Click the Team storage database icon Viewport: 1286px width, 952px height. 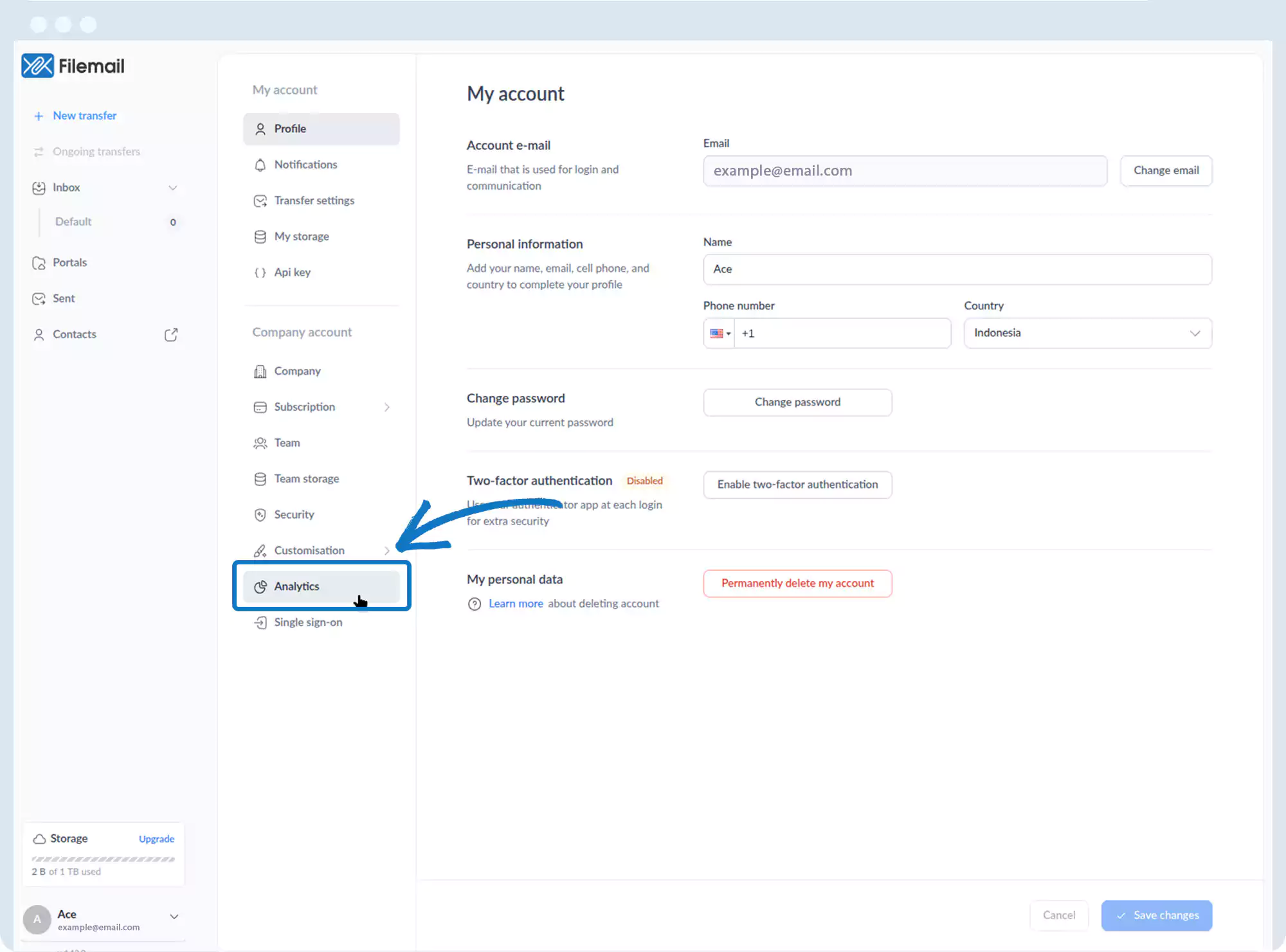(260, 479)
